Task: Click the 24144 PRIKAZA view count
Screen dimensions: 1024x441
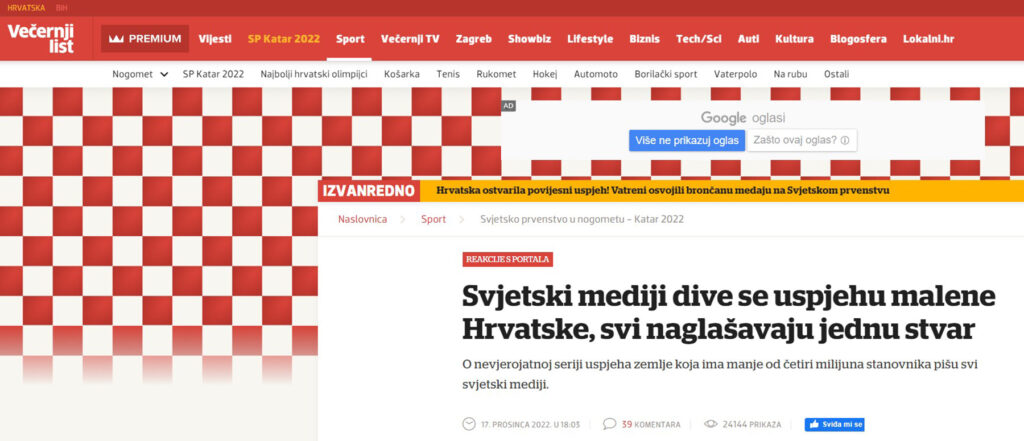Action: (752, 424)
